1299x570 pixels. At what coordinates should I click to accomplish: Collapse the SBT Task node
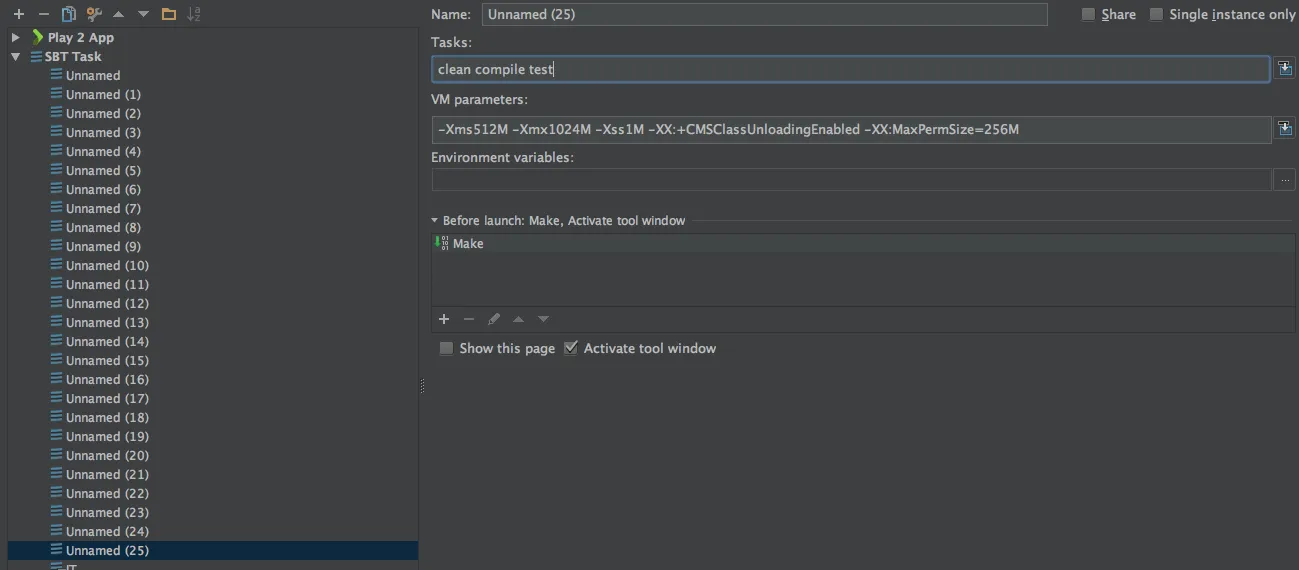click(16, 57)
